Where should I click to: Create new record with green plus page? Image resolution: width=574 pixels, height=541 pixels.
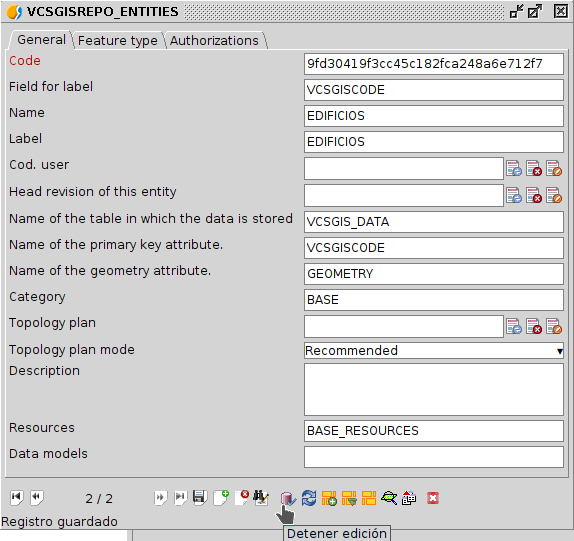tap(221, 498)
